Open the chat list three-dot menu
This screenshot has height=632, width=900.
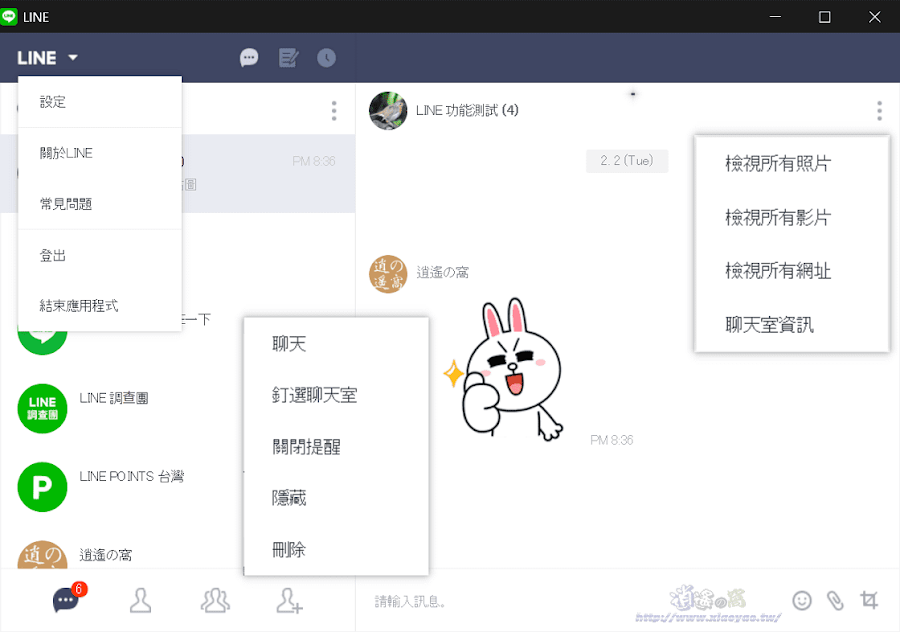tap(333, 111)
